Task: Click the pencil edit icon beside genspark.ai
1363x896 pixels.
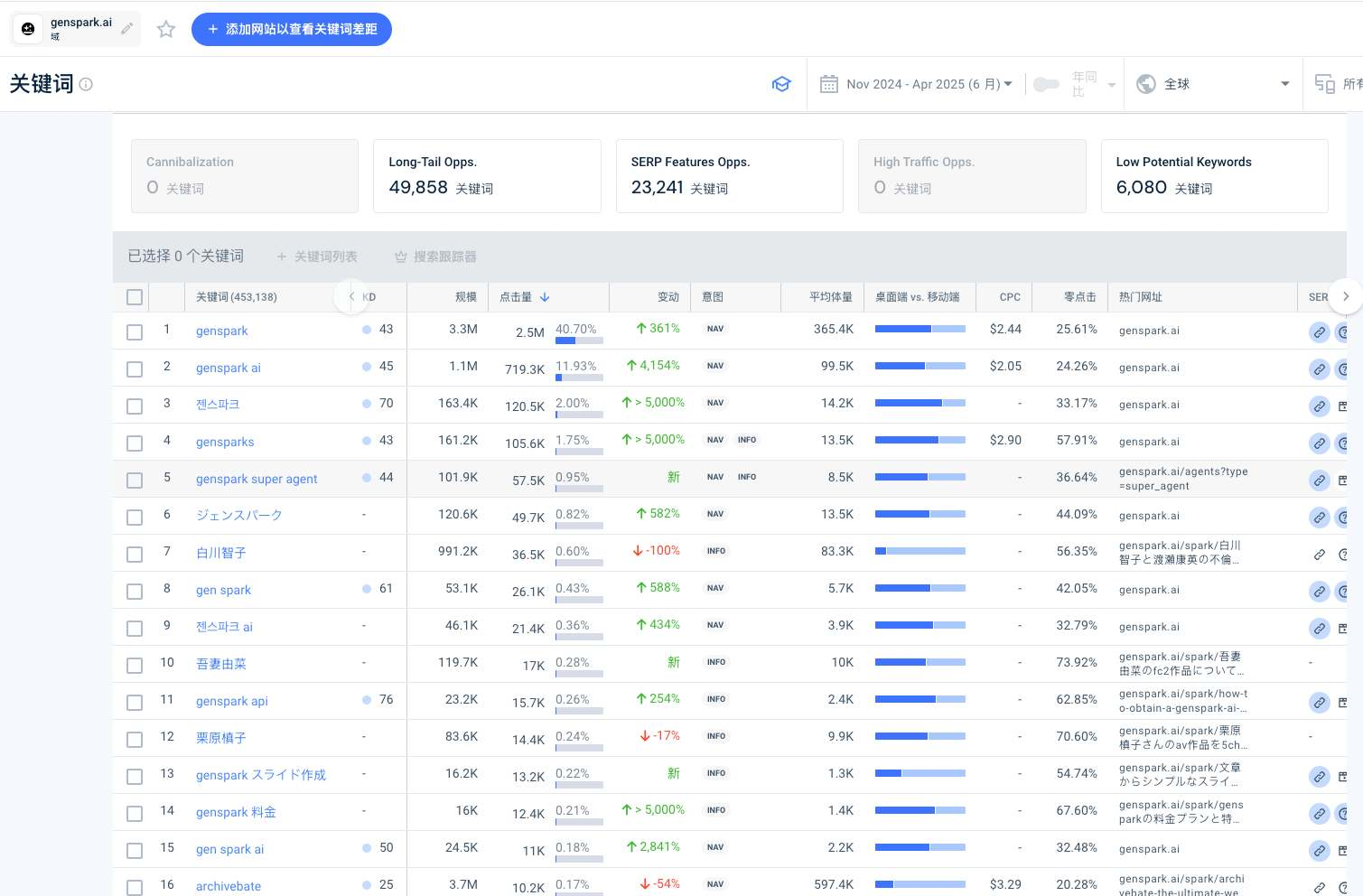Action: [127, 29]
